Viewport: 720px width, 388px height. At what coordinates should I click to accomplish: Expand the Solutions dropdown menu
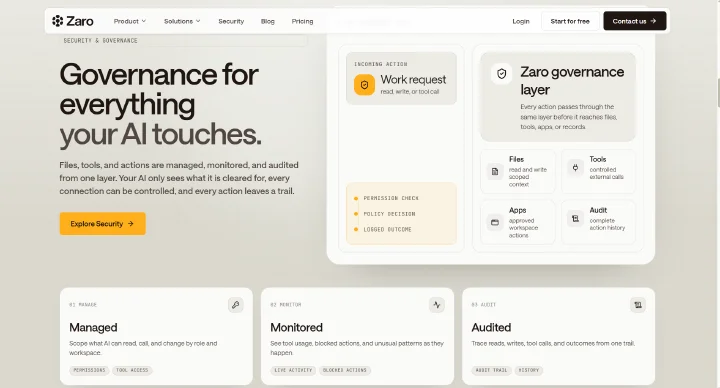coord(182,21)
